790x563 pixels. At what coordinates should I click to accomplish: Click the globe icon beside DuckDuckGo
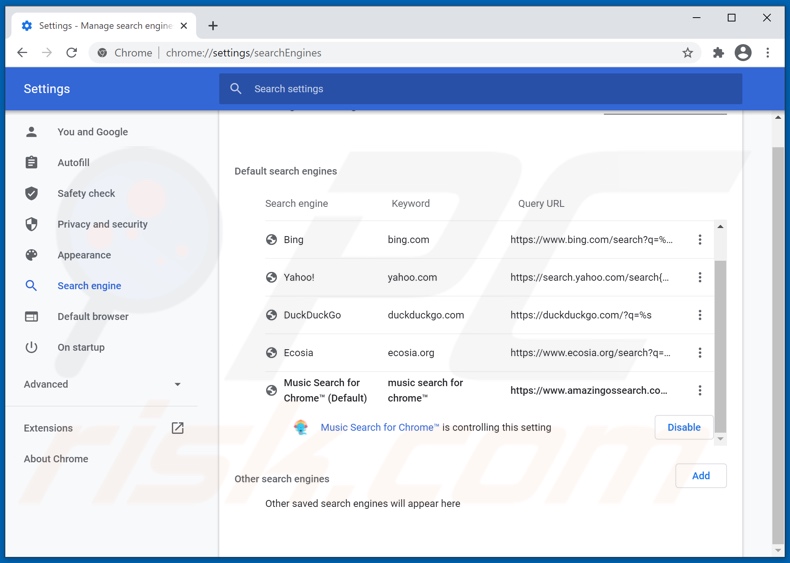click(x=271, y=315)
